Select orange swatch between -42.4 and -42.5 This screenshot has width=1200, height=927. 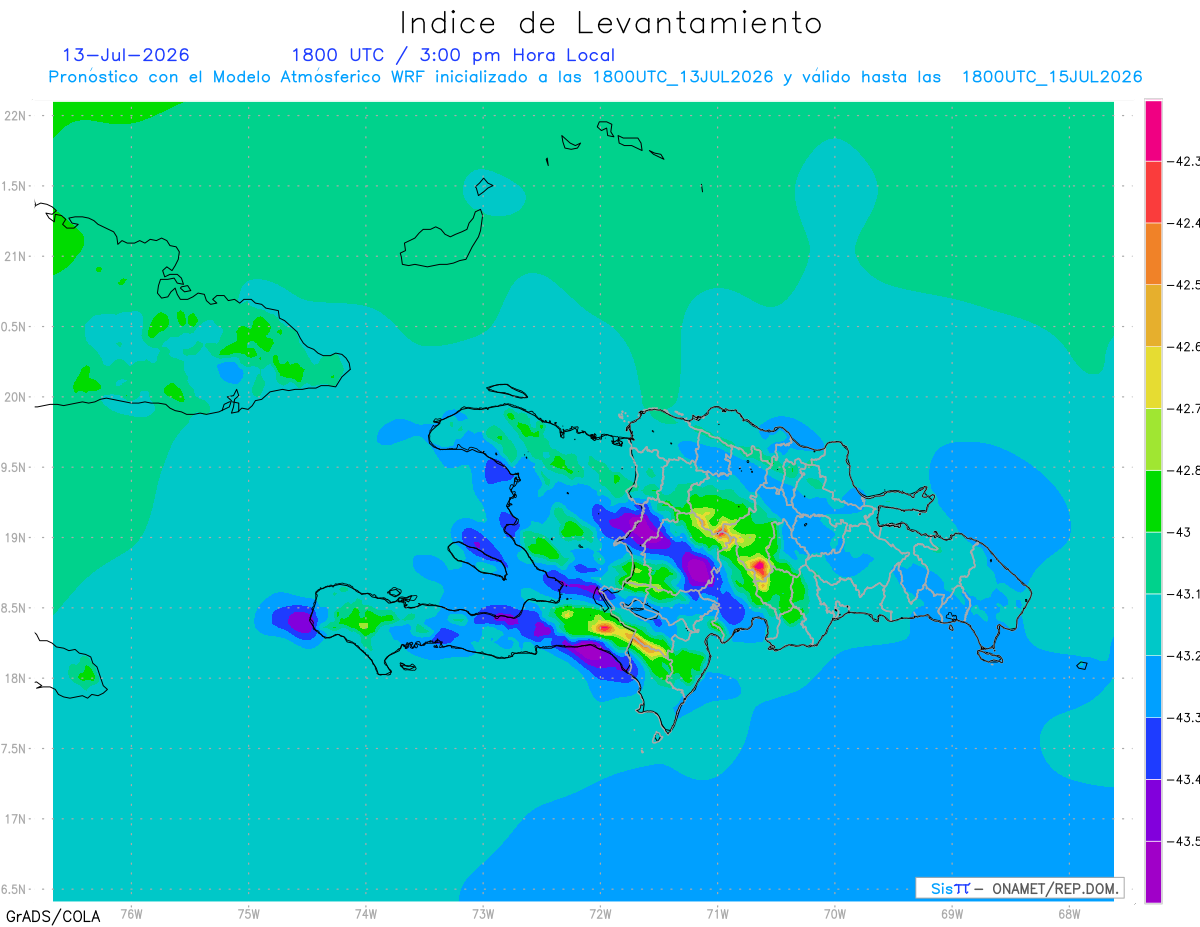[1153, 253]
